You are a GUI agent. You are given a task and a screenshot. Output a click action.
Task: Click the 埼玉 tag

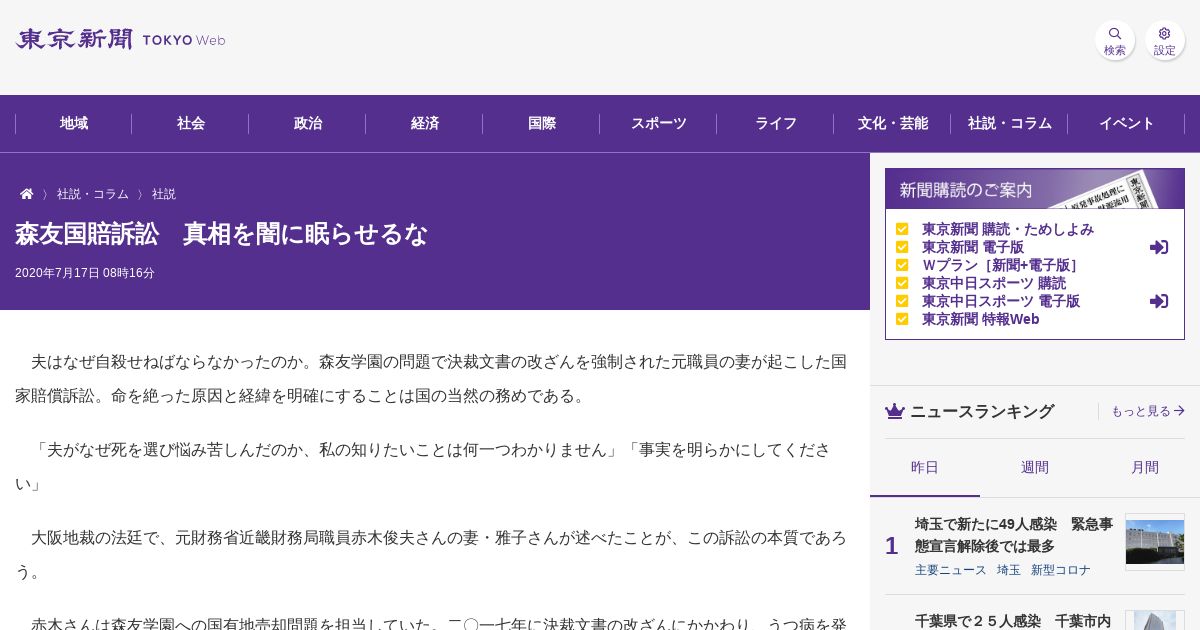[x=1009, y=570]
